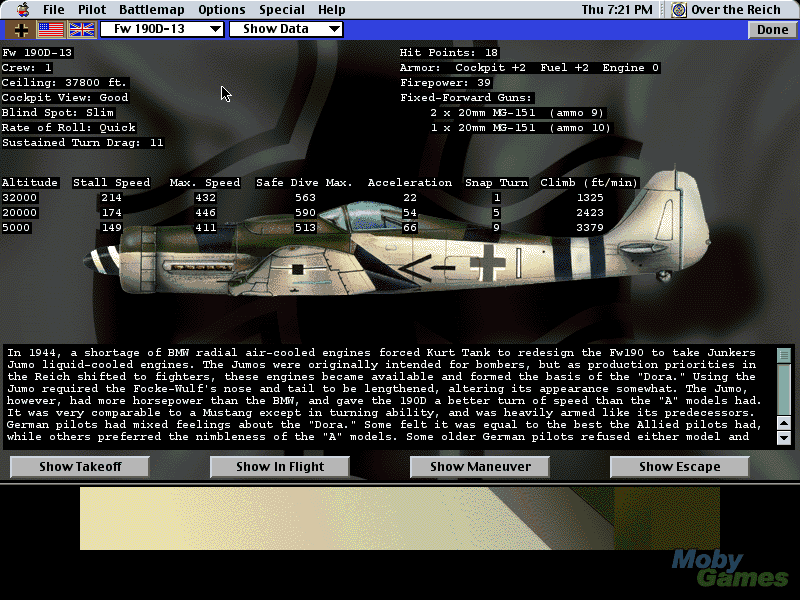
Task: Click the 'Altitude' column header
Action: click(x=30, y=183)
